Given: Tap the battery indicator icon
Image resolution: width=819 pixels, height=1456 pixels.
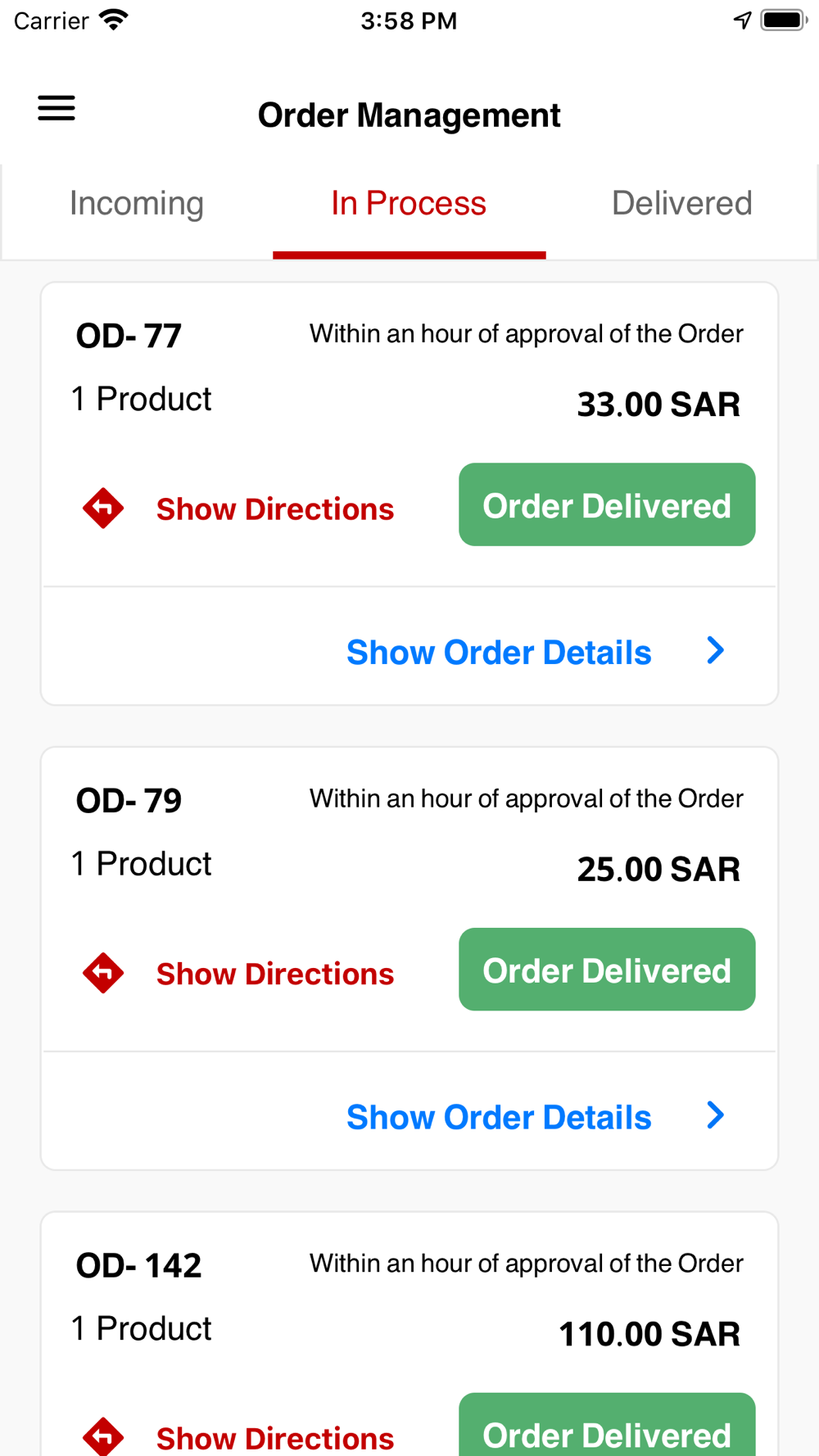Looking at the screenshot, I should click(x=785, y=20).
